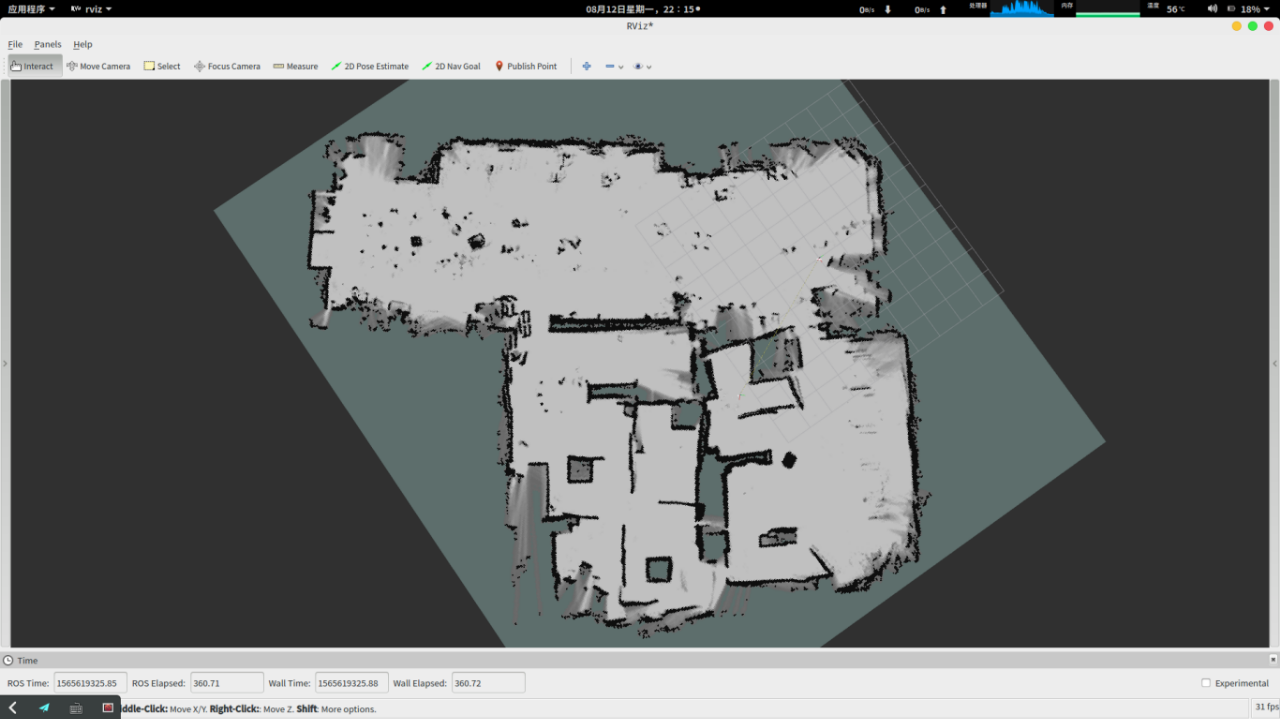This screenshot has height=719, width=1280.
Task: Use the Publish Point tool
Action: (x=526, y=66)
